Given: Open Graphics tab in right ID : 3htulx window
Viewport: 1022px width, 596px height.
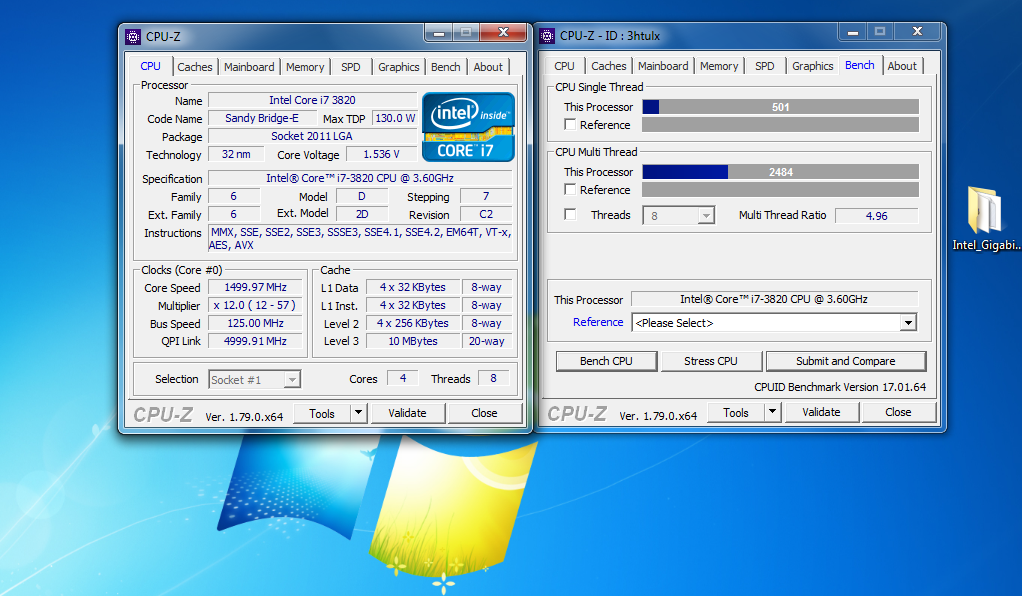Looking at the screenshot, I should click(813, 66).
